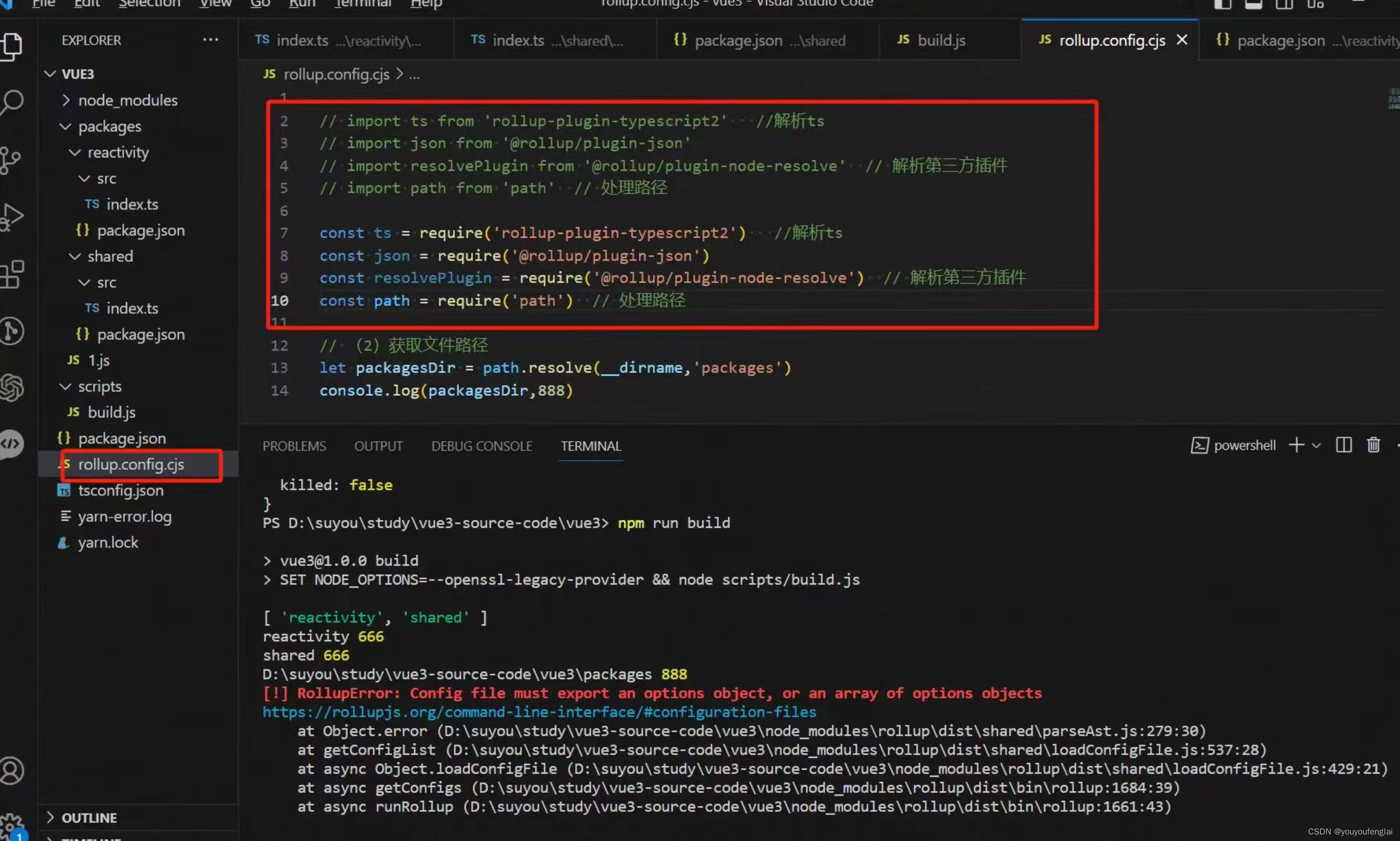The height and width of the screenshot is (841, 1400).
Task: Toggle secondary sidebar layout icon in title bar
Action: pyautogui.click(x=1284, y=4)
